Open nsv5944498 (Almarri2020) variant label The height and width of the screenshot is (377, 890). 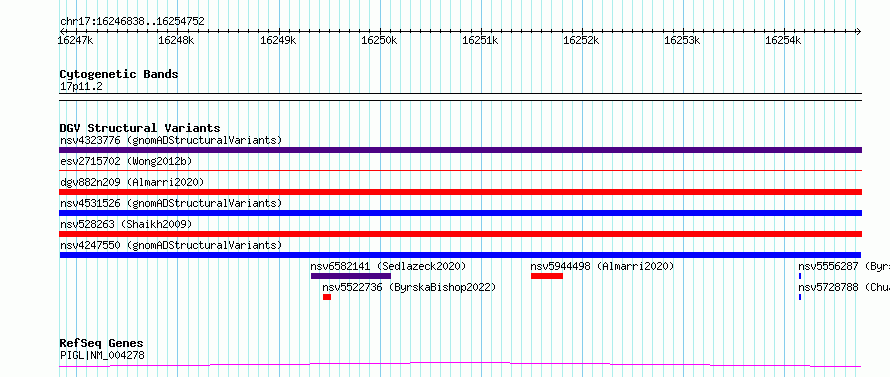602,266
